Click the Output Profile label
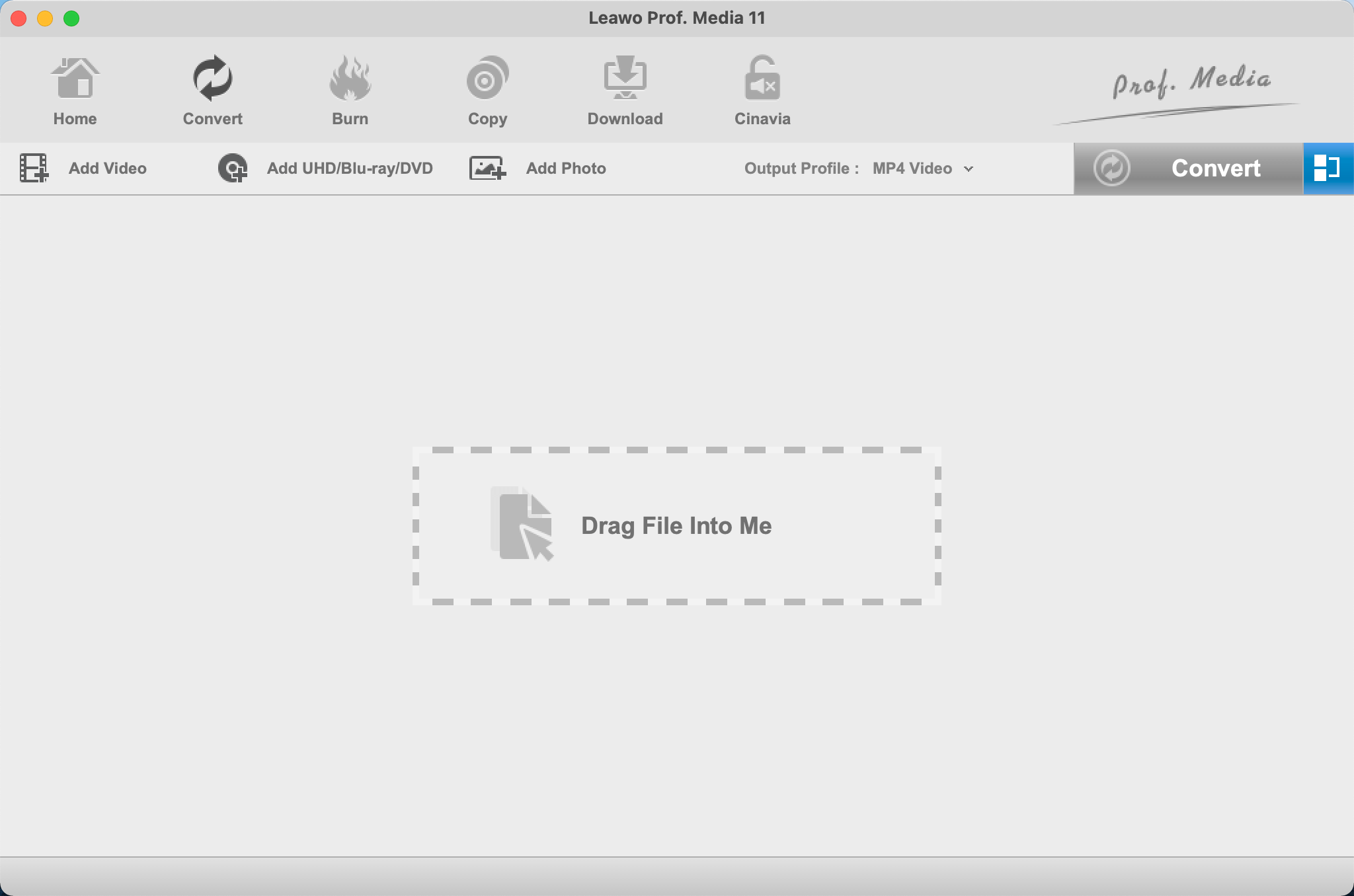 [800, 168]
